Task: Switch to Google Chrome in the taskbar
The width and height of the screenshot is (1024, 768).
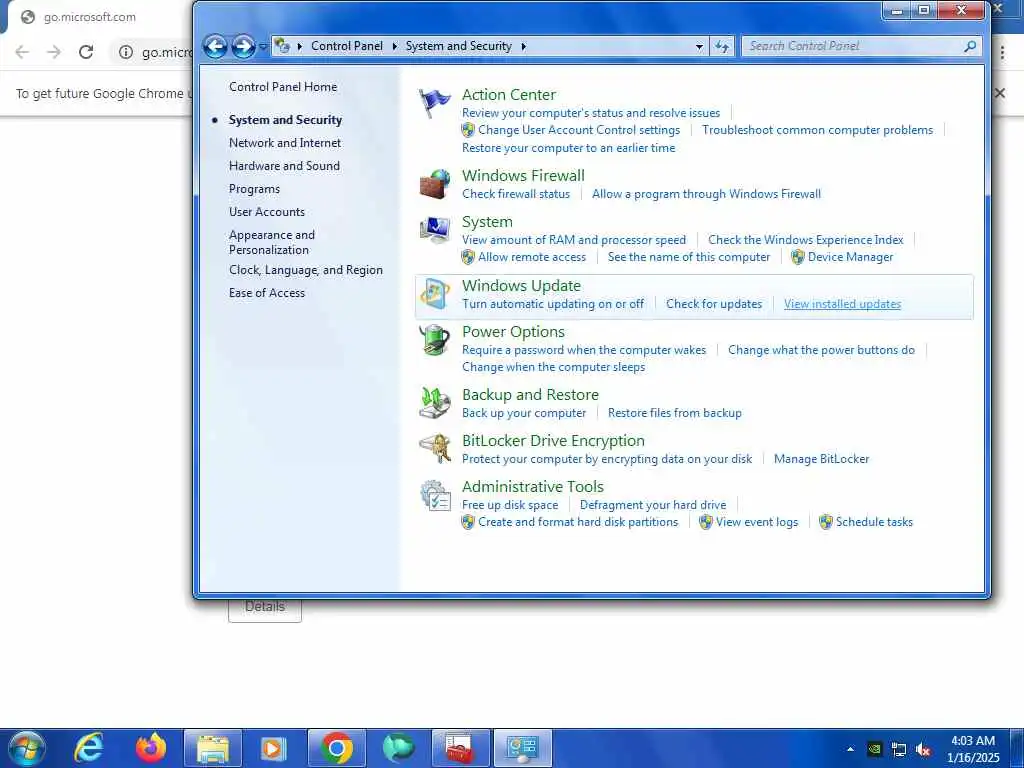Action: click(x=336, y=748)
